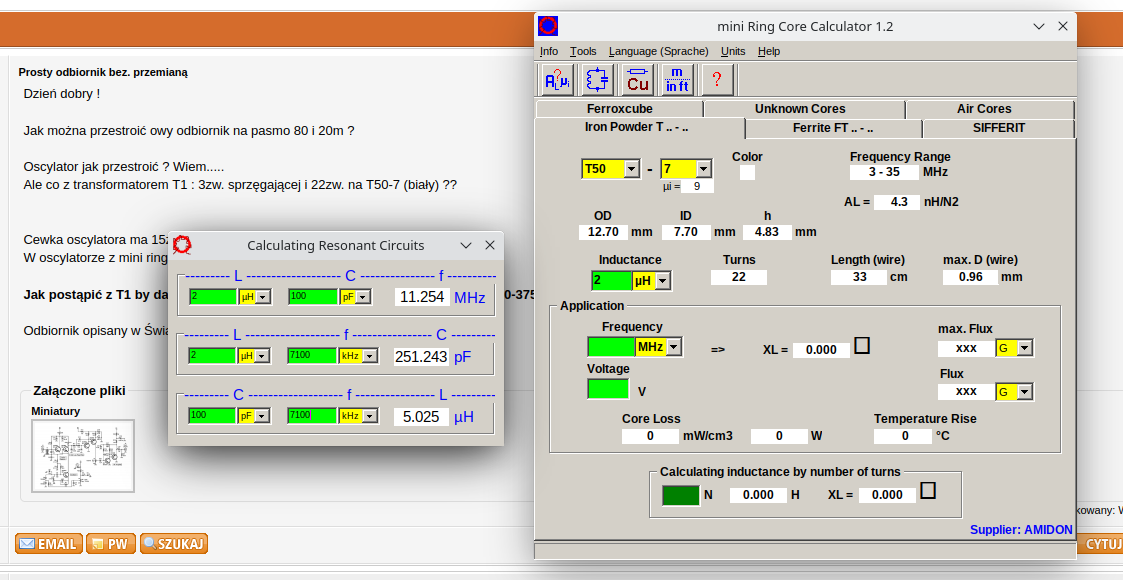Click the SZUKAJ search button
Image resolution: width=1123 pixels, height=580 pixels.
tap(174, 544)
